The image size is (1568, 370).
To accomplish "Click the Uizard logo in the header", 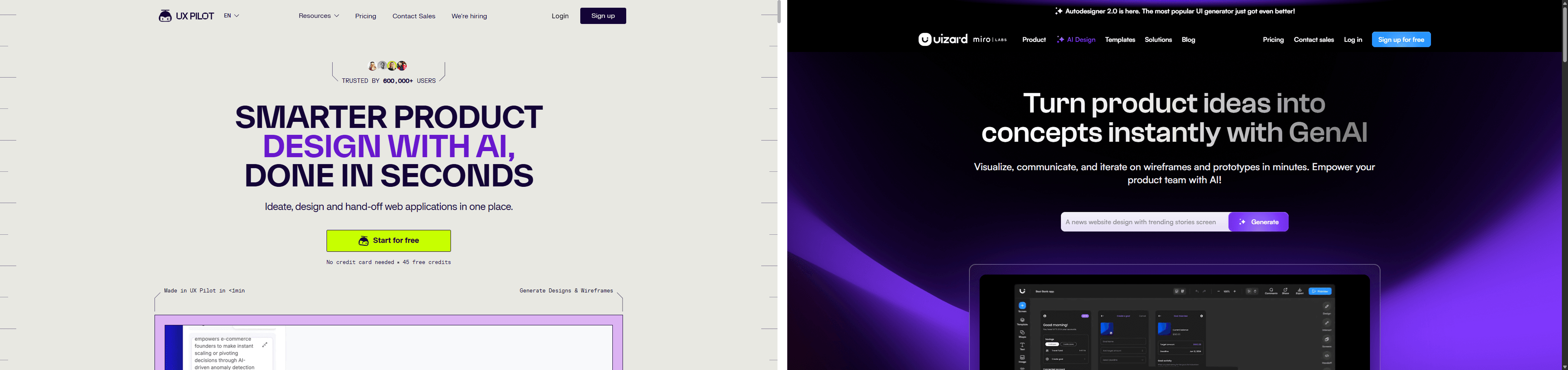I will (x=943, y=39).
